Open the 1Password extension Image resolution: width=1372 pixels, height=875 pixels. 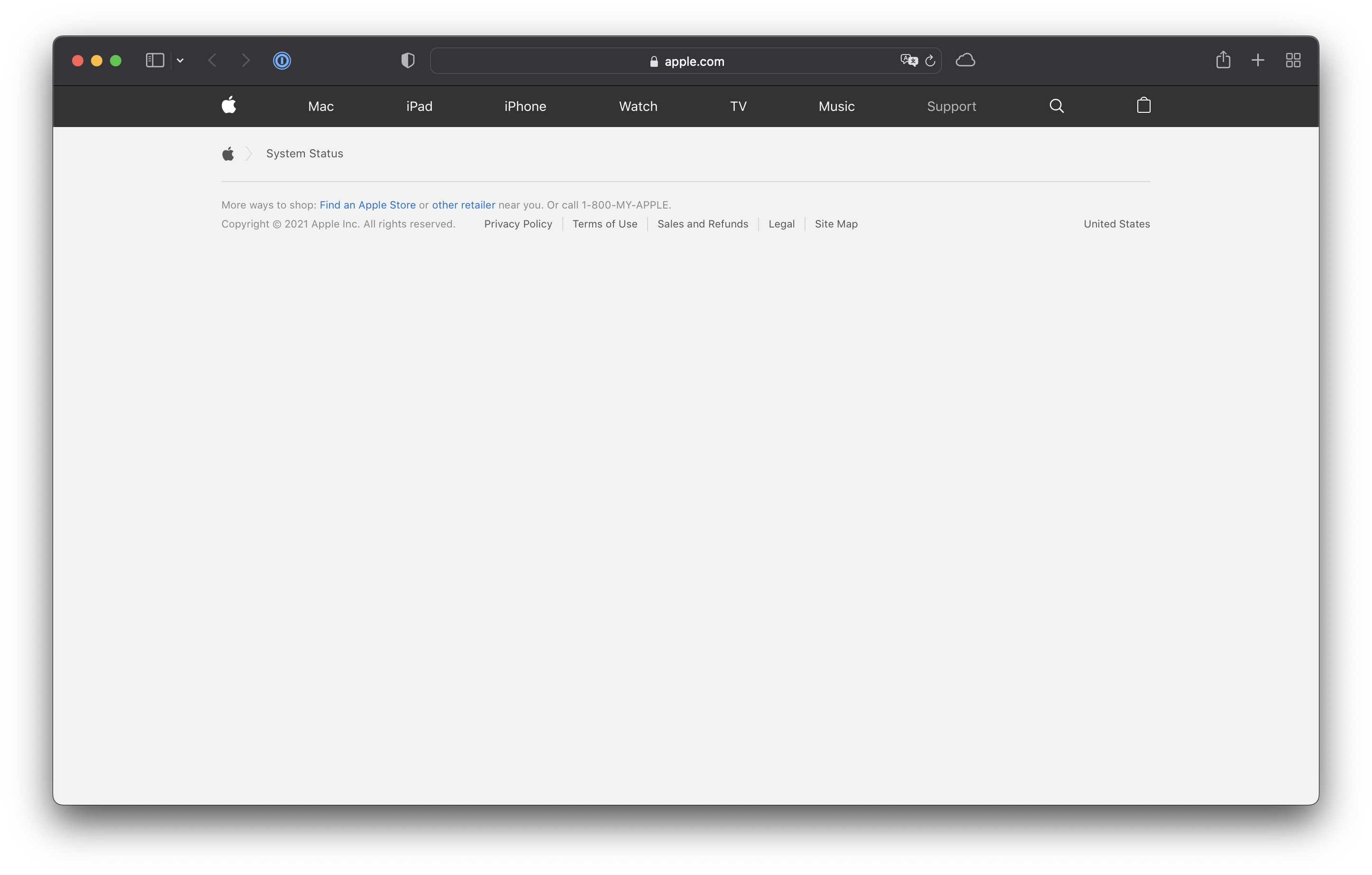tap(282, 60)
